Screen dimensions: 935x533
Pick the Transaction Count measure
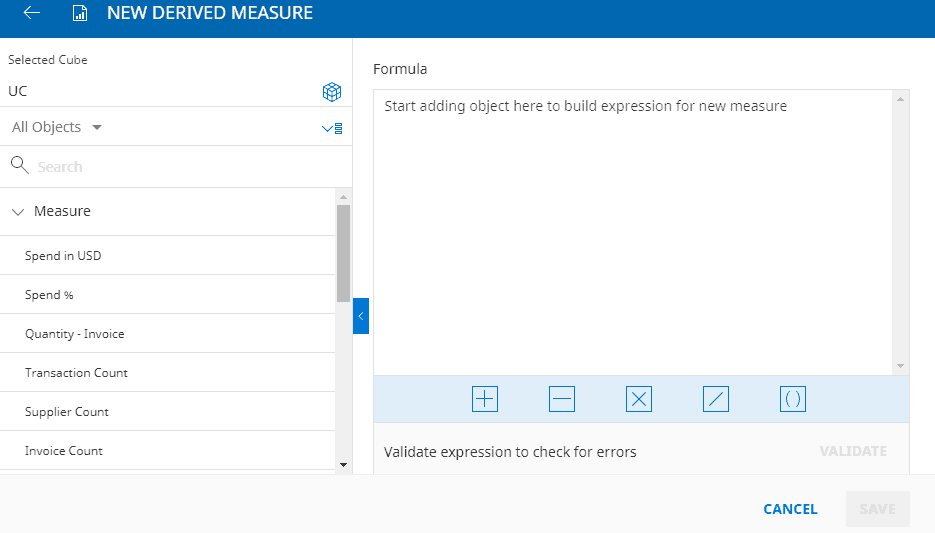[x=76, y=373]
